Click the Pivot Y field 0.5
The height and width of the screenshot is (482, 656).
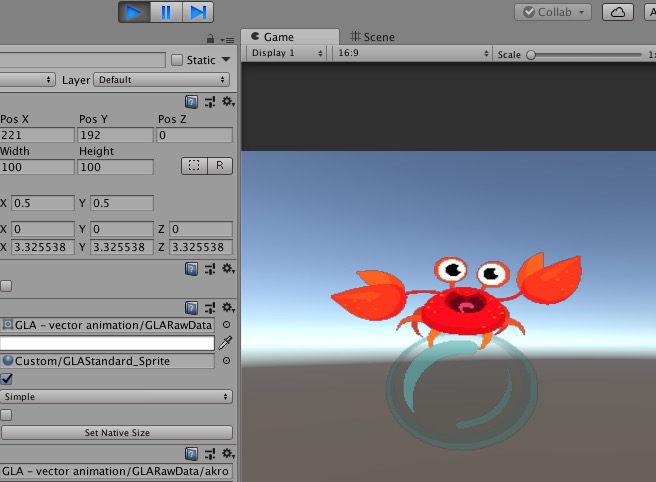[122, 203]
